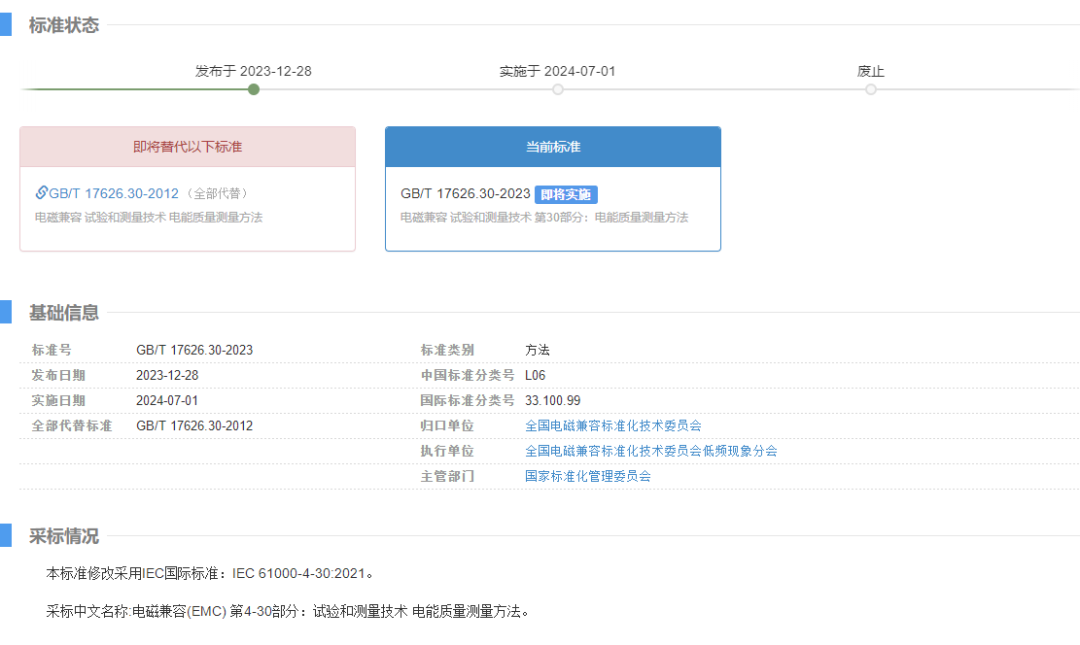Viewport: 1080px width, 645px height.
Task: Click the 采标情况 section title
Action: (x=64, y=536)
